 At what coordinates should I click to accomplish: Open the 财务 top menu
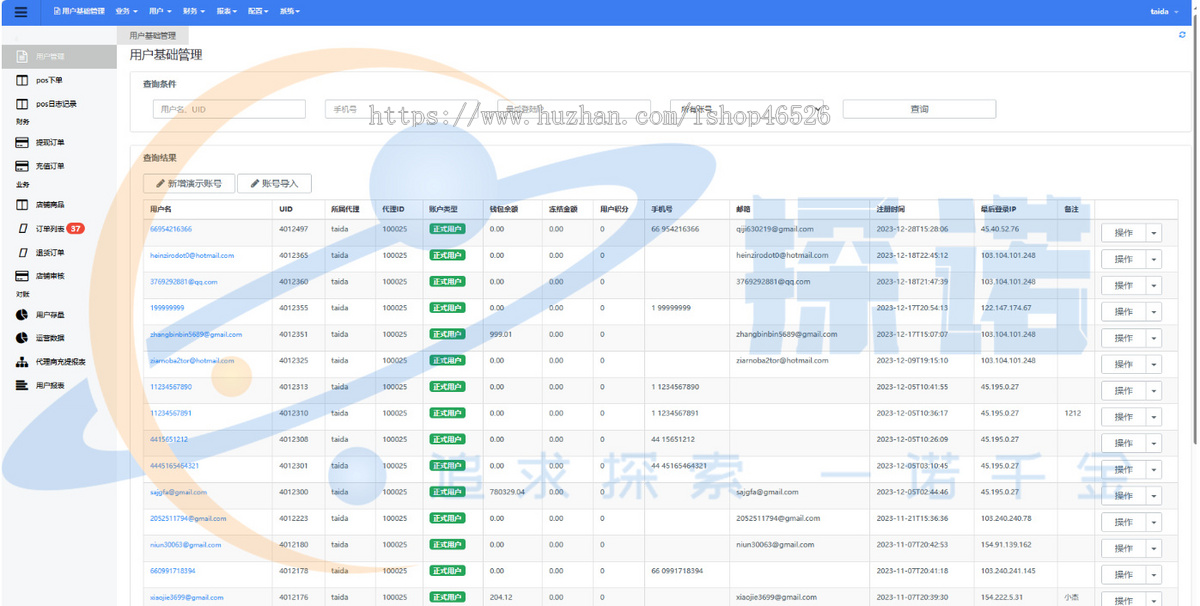(193, 11)
